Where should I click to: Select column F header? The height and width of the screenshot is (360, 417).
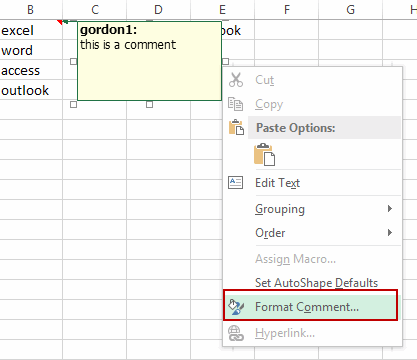[x=287, y=10]
